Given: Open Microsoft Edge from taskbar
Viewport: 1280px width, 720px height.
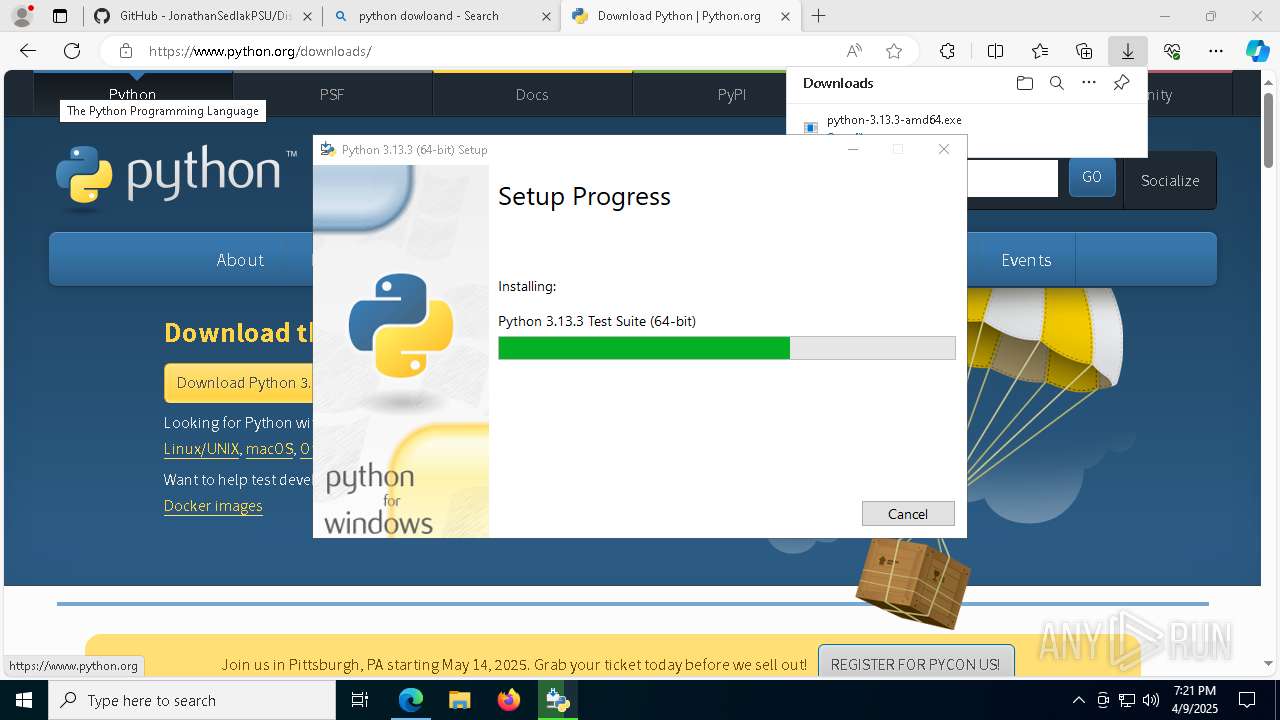Looking at the screenshot, I should (x=411, y=700).
